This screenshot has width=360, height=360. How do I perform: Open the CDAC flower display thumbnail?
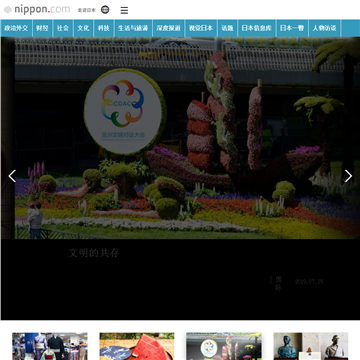pos(224,346)
